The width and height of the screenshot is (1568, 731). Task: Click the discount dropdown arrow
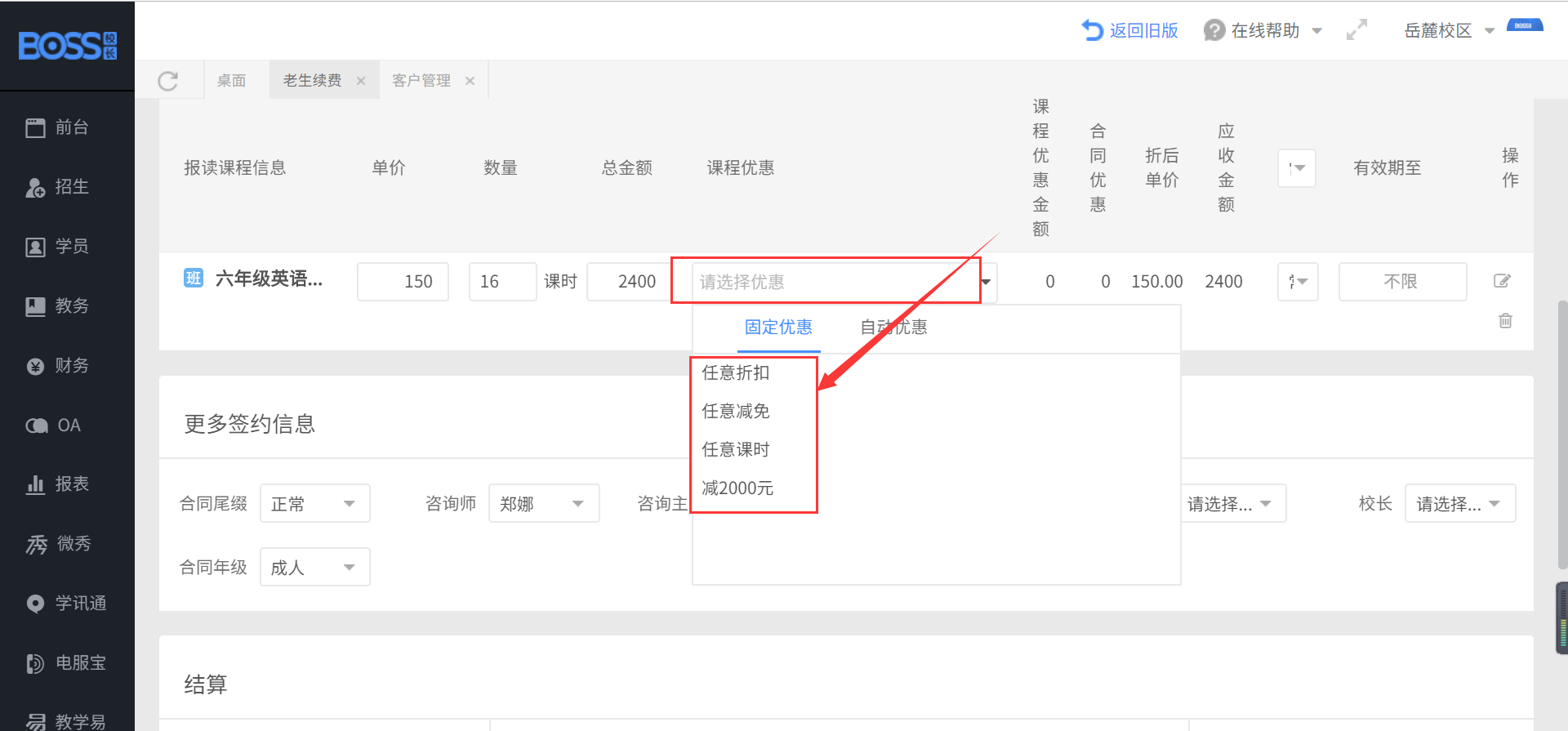point(987,282)
